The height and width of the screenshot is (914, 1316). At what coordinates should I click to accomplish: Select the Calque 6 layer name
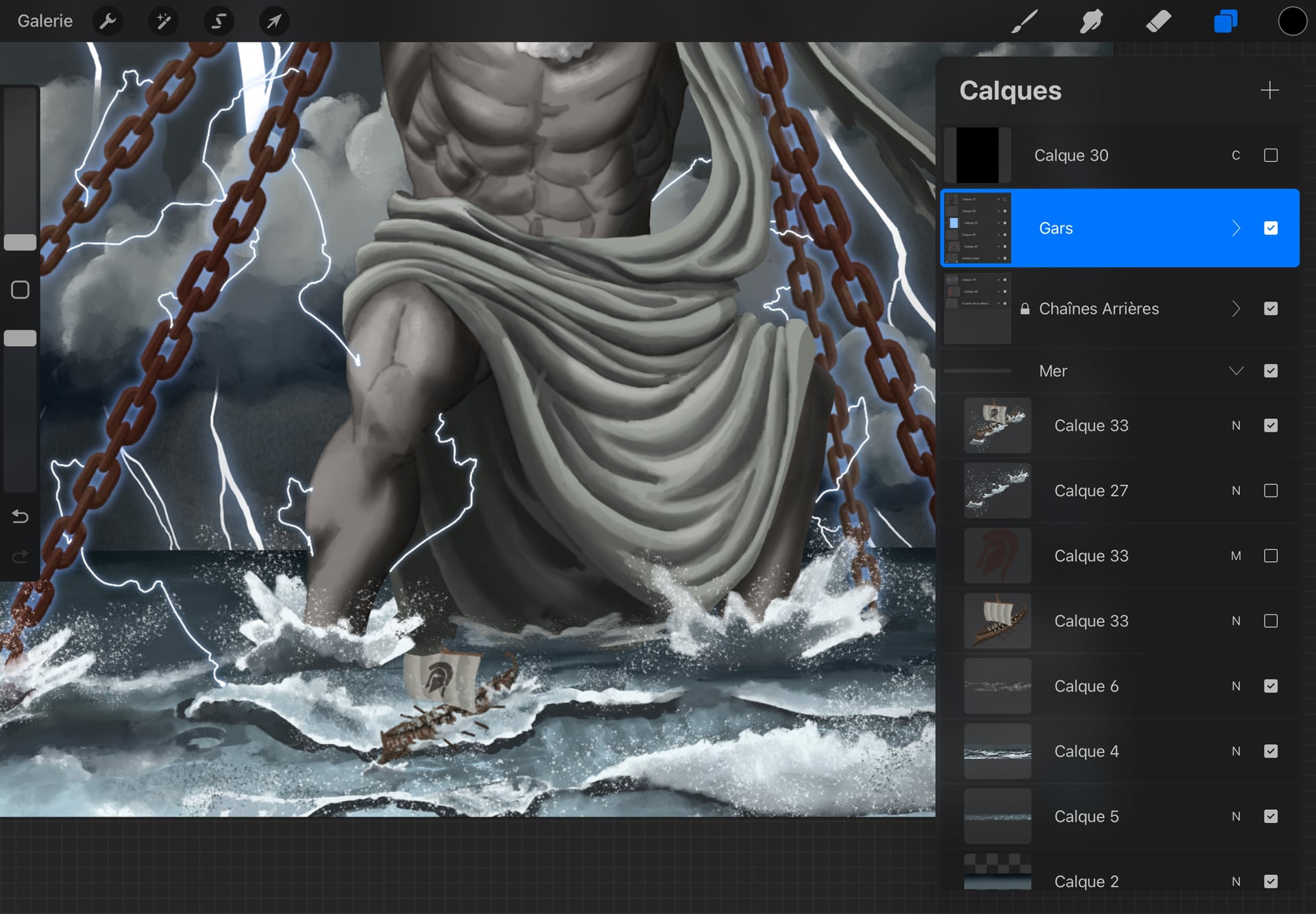click(1086, 686)
